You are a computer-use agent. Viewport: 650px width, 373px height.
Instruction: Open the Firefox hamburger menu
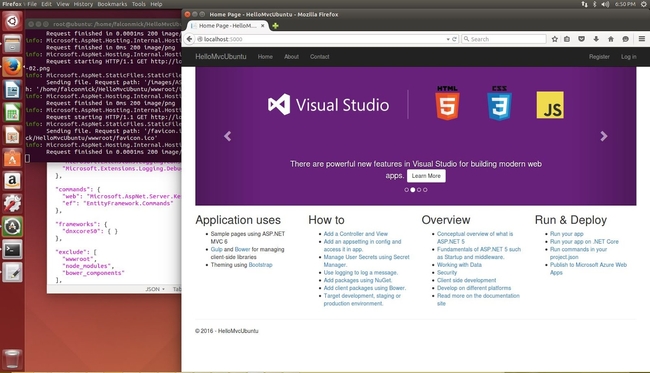(x=642, y=39)
